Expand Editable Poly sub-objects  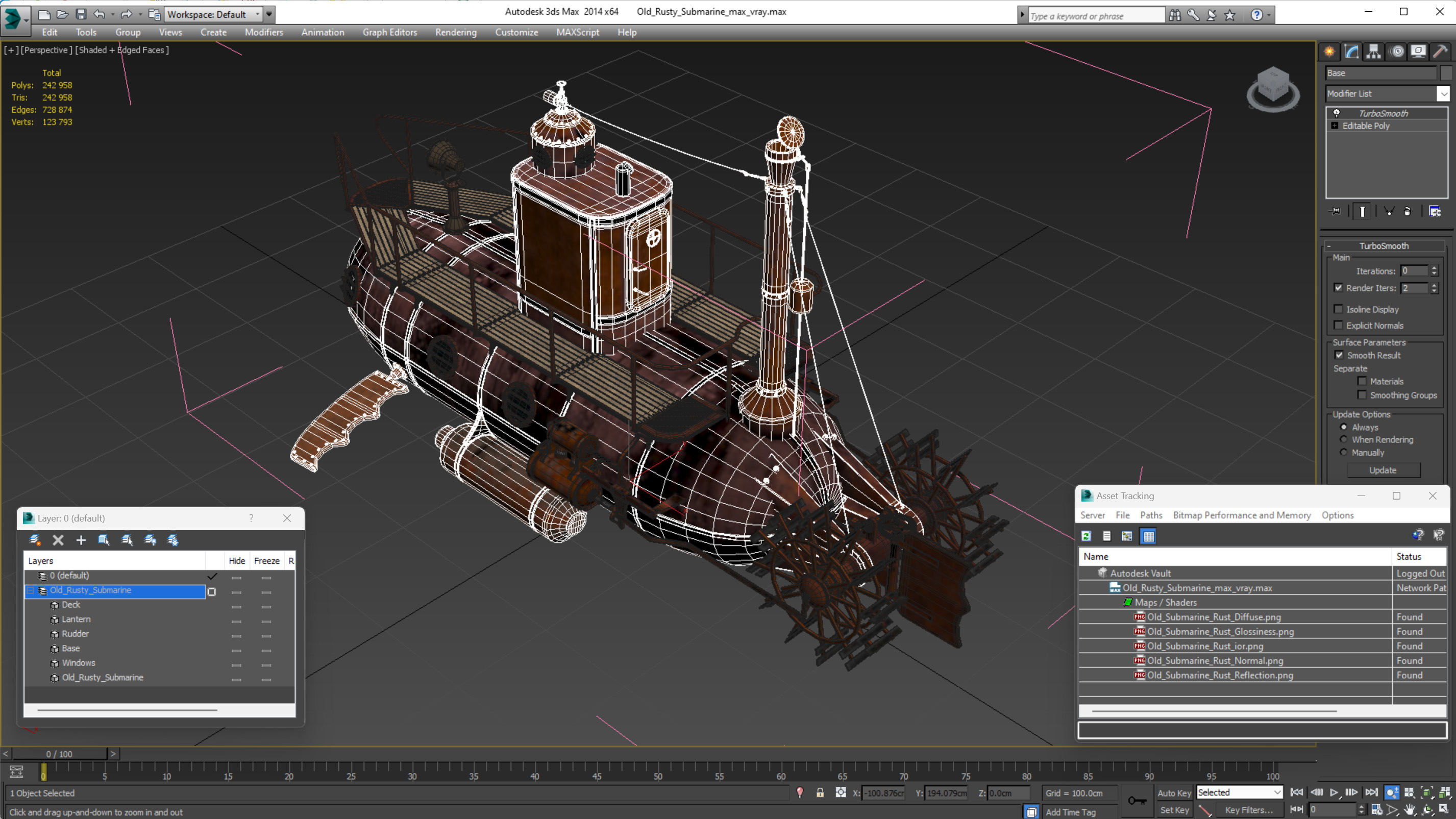[x=1335, y=126]
